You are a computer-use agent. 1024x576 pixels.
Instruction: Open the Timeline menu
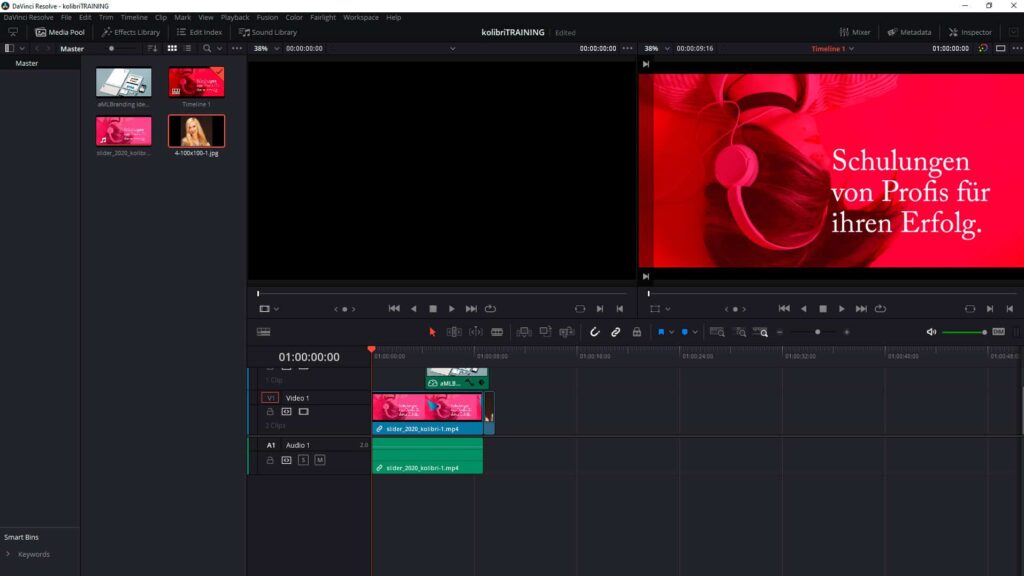134,18
